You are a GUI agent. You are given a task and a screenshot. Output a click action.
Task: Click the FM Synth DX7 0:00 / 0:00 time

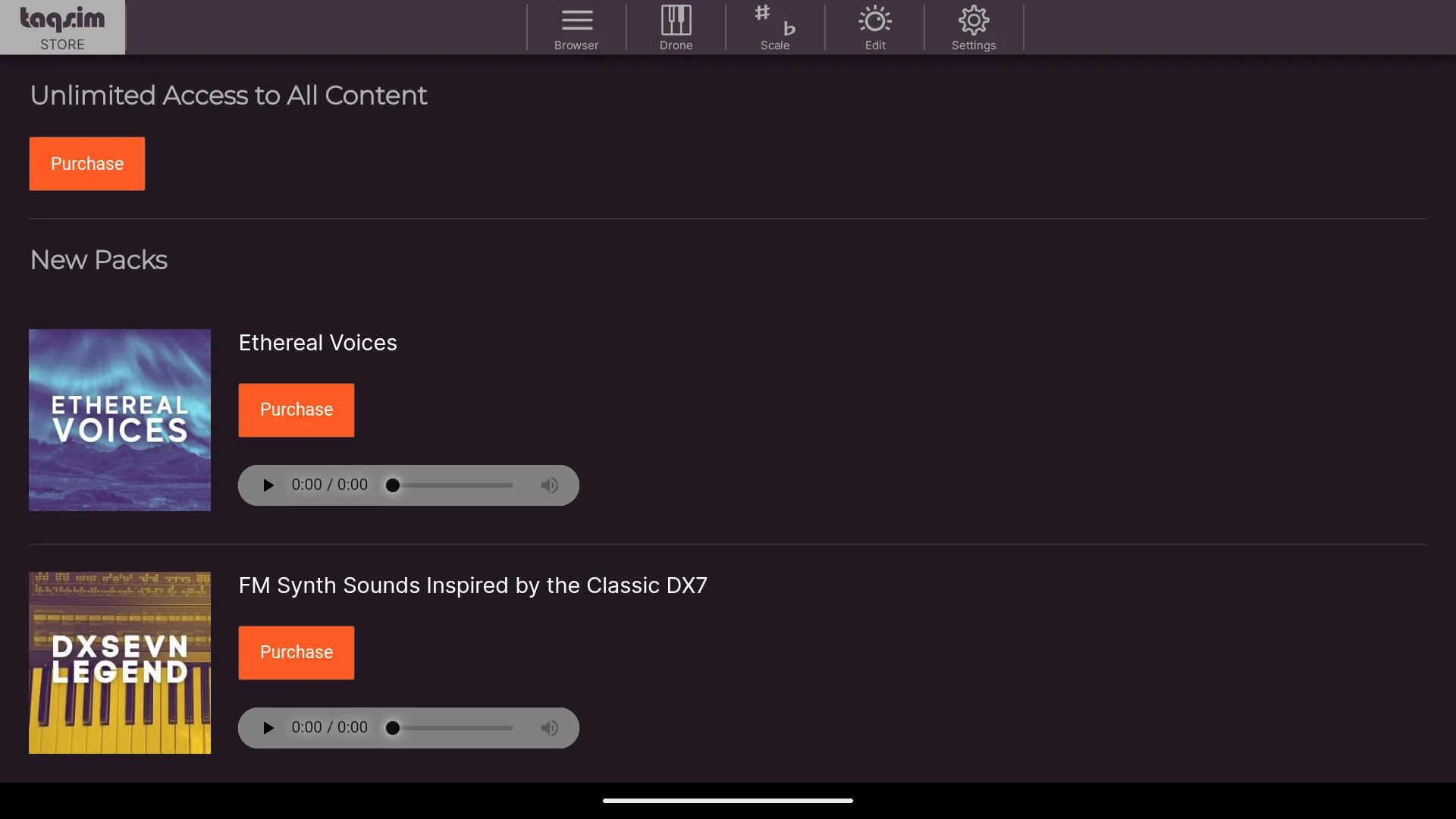tap(330, 727)
